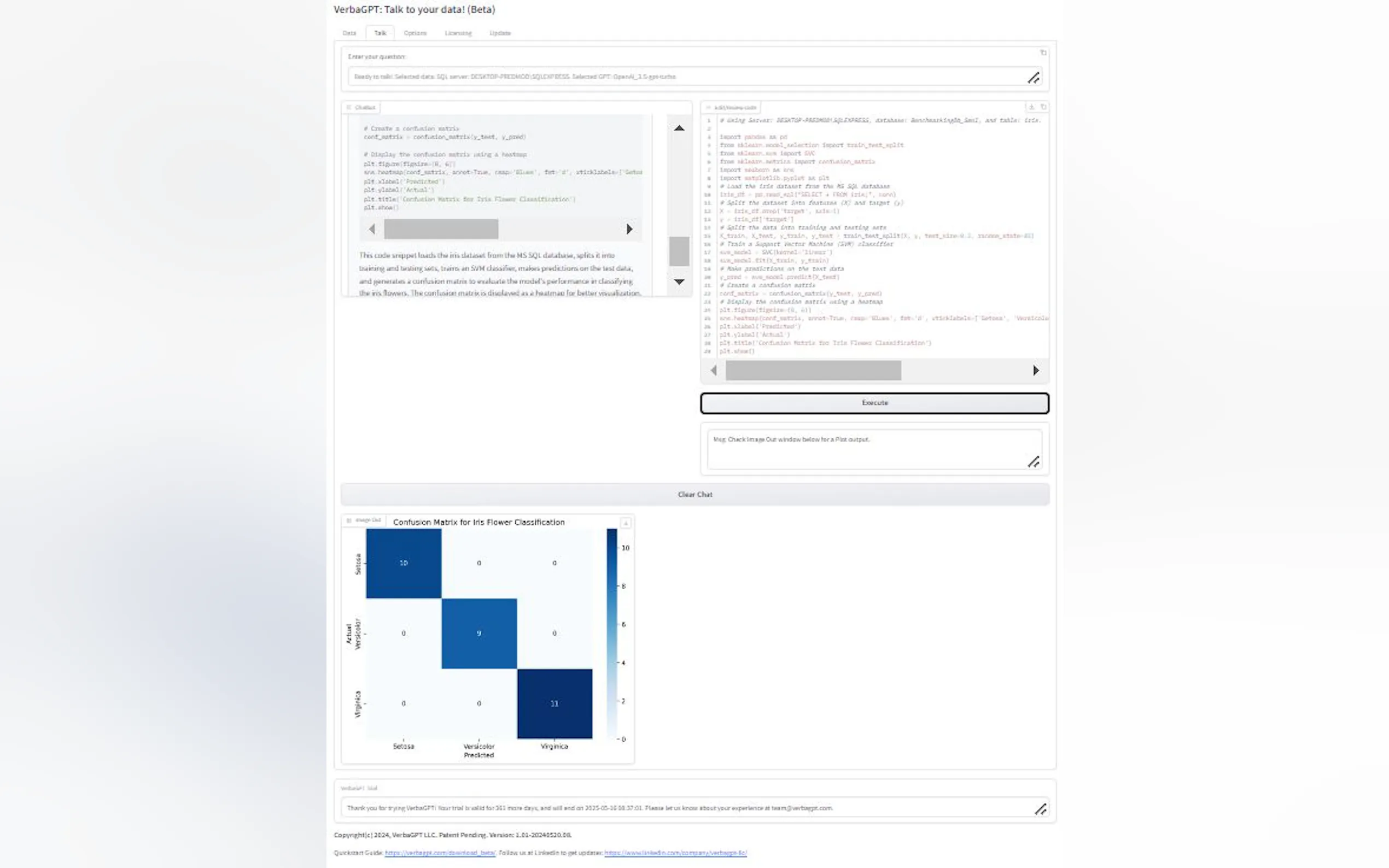Viewport: 1389px width, 868px height.
Task: Download the confusion matrix image
Action: tap(625, 523)
